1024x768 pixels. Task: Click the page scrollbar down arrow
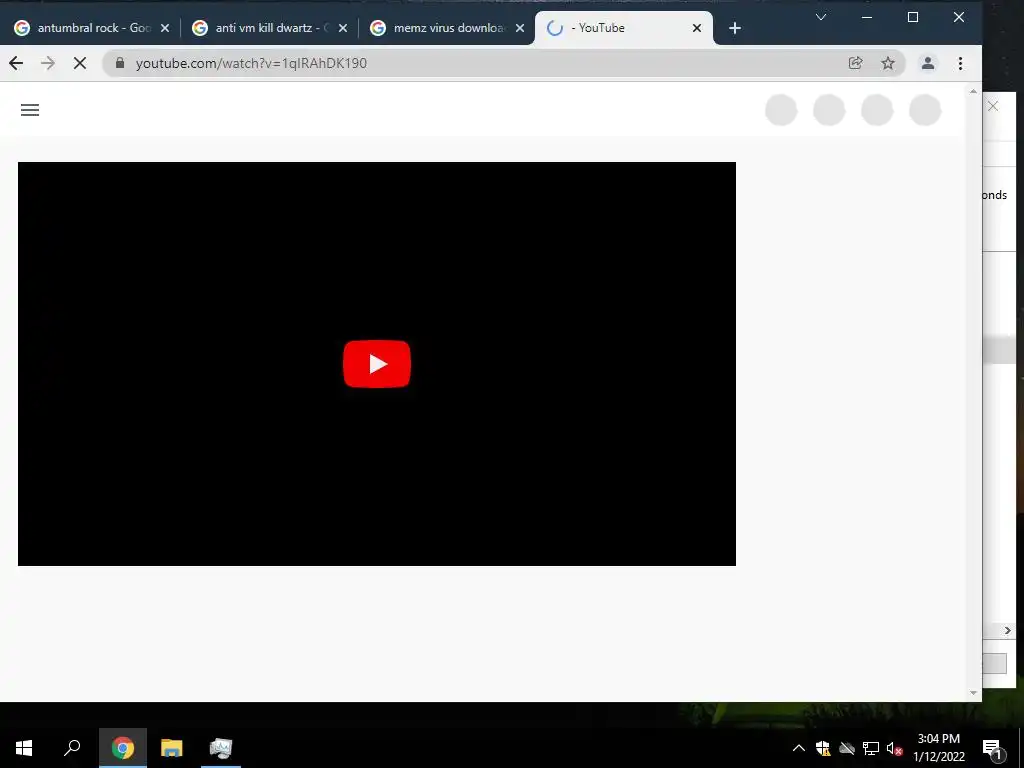coord(973,693)
